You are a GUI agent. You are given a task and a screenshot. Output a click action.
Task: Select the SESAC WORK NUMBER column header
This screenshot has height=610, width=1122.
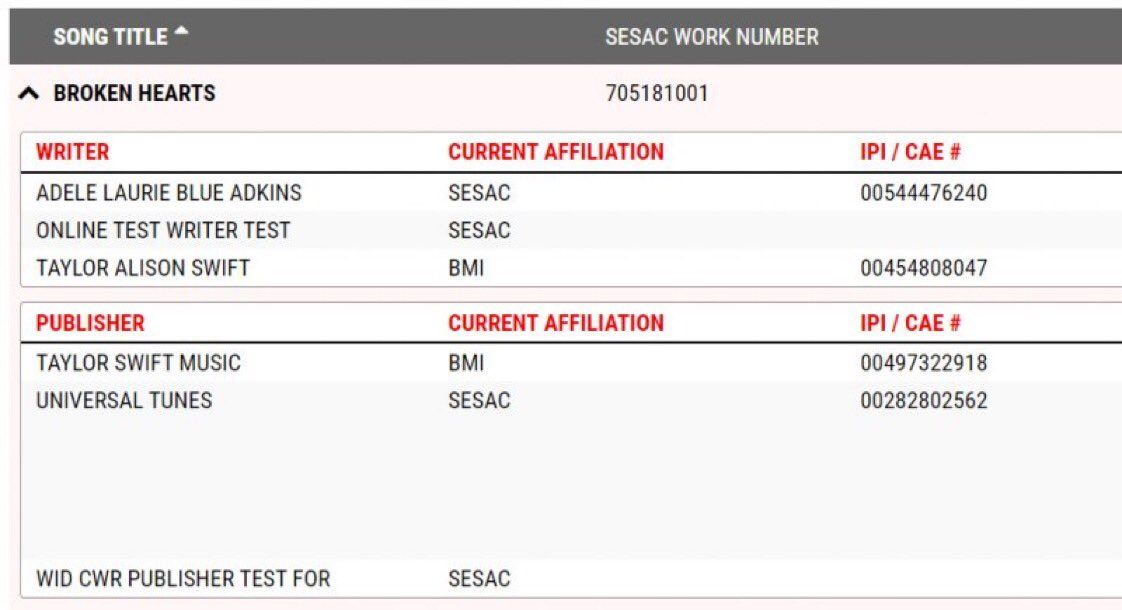click(x=711, y=37)
